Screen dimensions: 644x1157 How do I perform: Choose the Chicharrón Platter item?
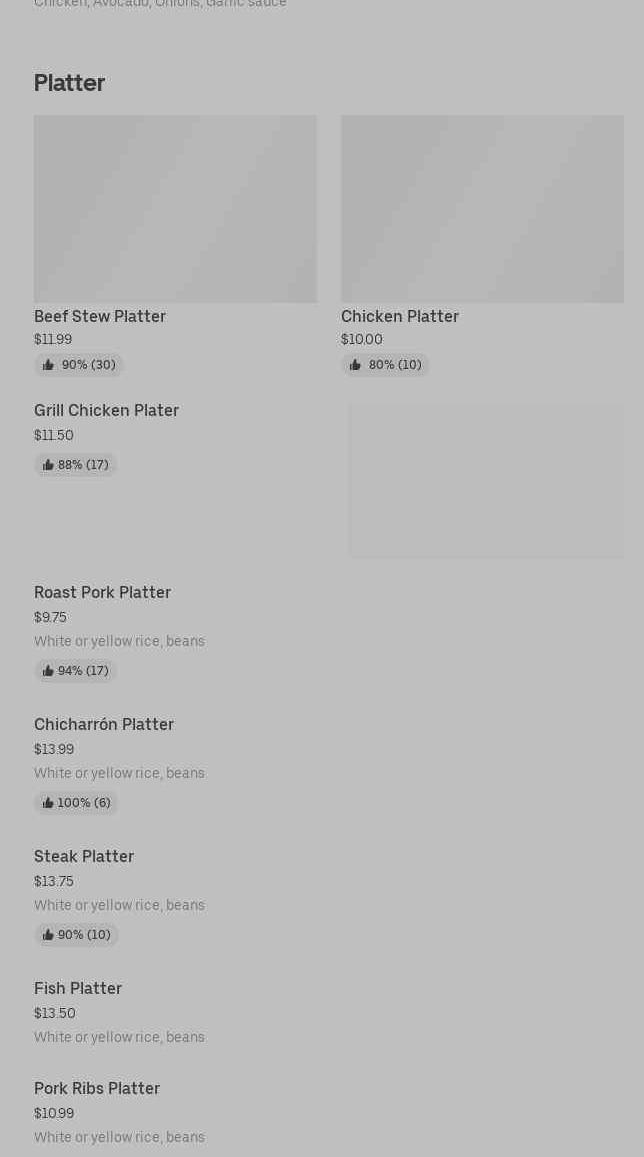click(x=104, y=725)
